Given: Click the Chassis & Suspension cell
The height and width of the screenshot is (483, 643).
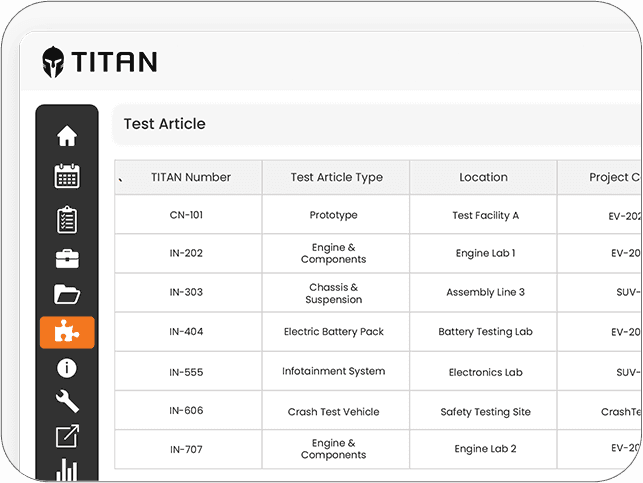Looking at the screenshot, I should click(336, 292).
